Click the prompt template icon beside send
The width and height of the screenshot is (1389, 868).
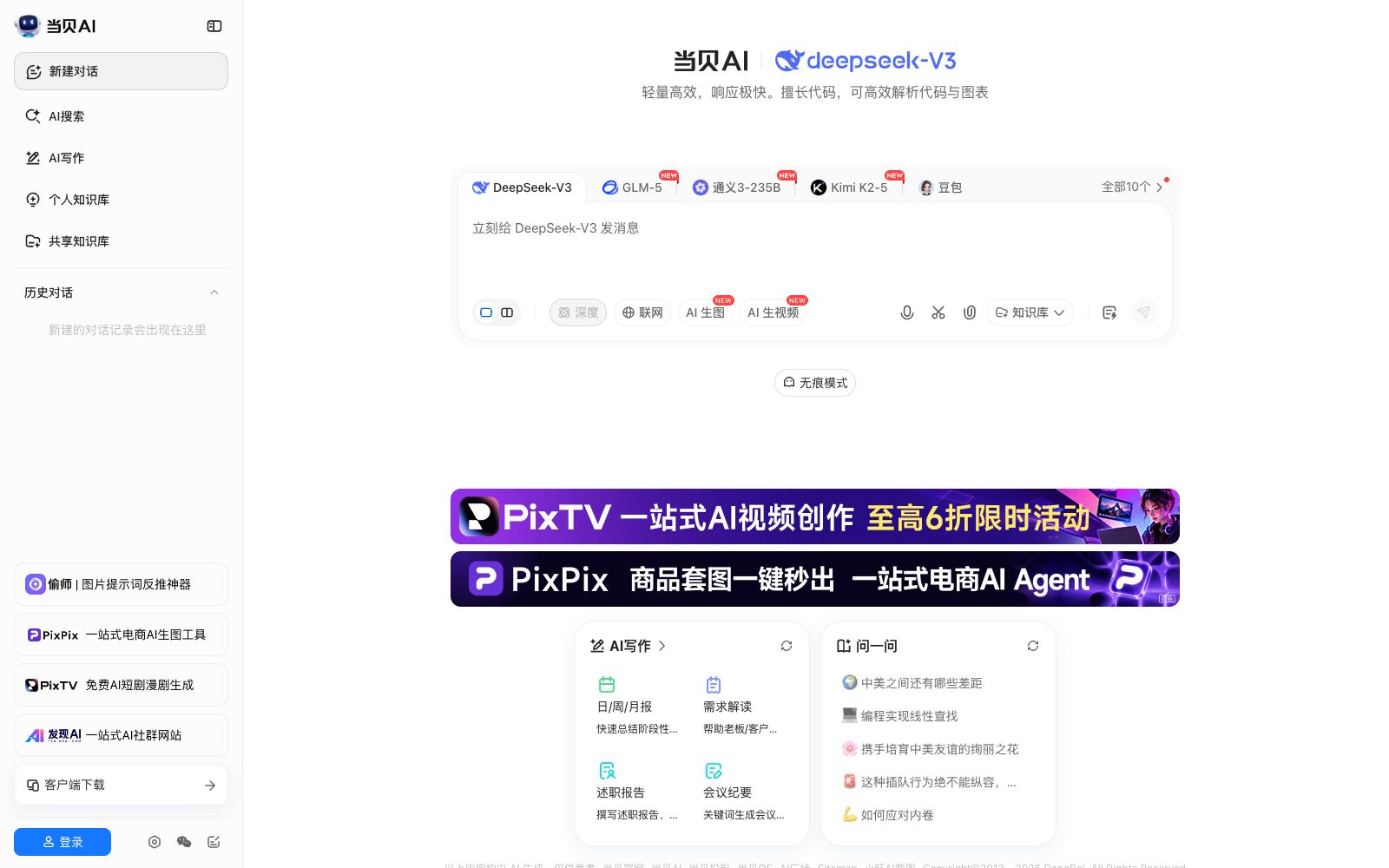click(x=1109, y=312)
